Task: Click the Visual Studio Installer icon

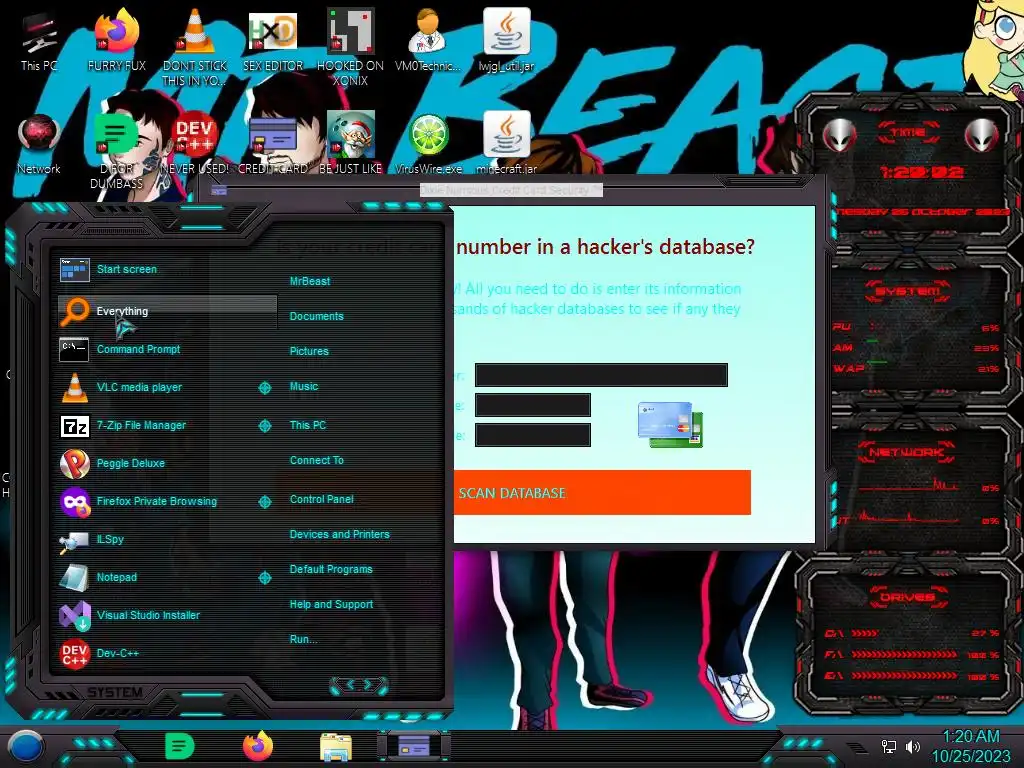Action: [74, 615]
